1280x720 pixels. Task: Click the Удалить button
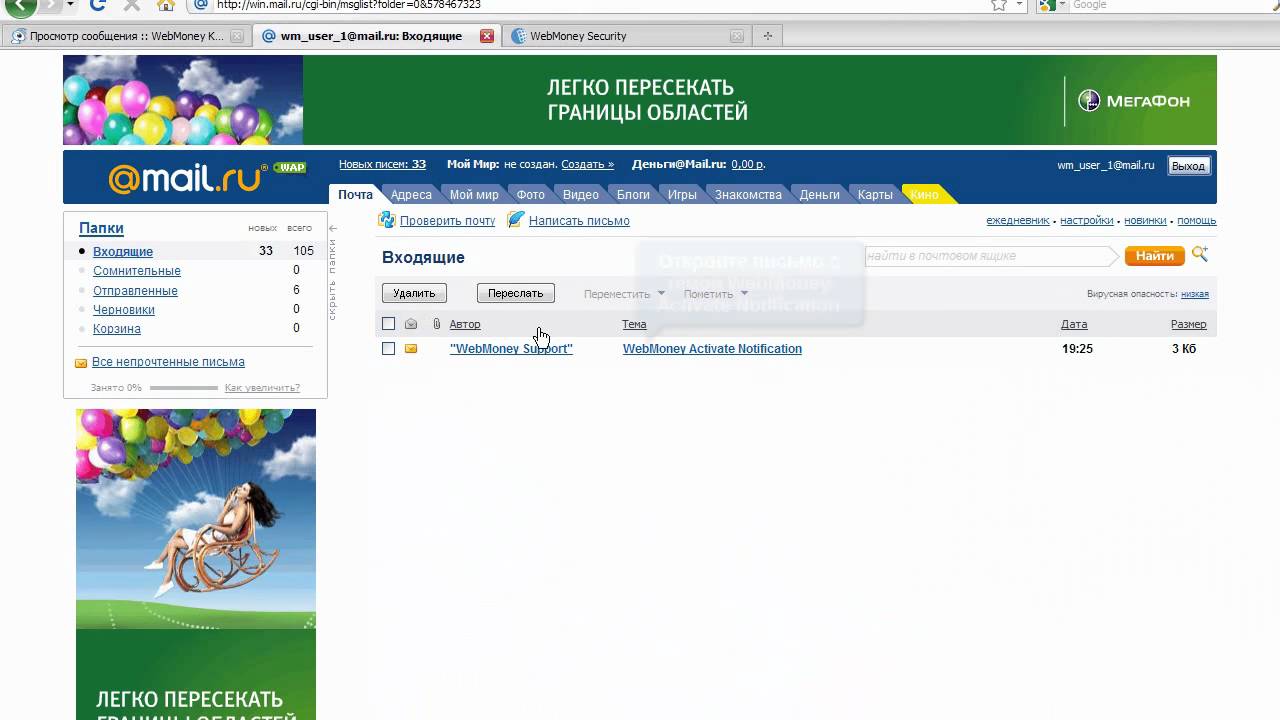point(414,293)
